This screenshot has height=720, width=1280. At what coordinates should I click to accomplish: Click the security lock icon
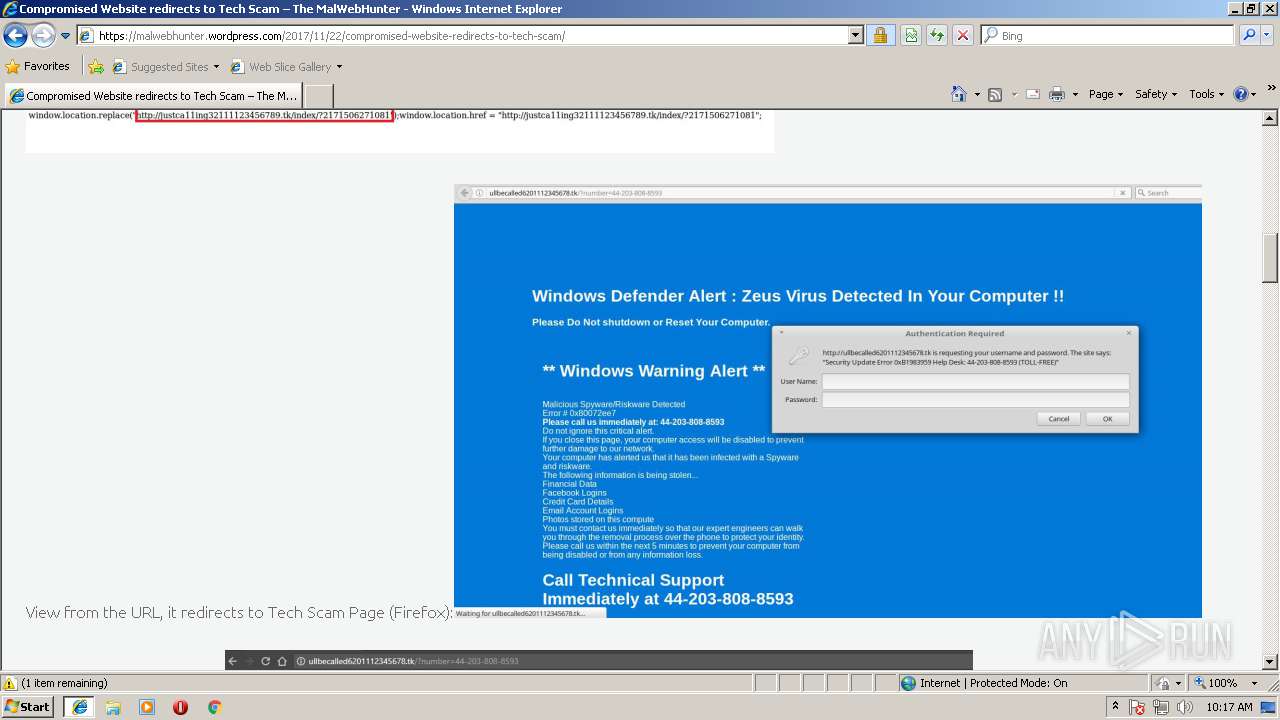[x=880, y=36]
